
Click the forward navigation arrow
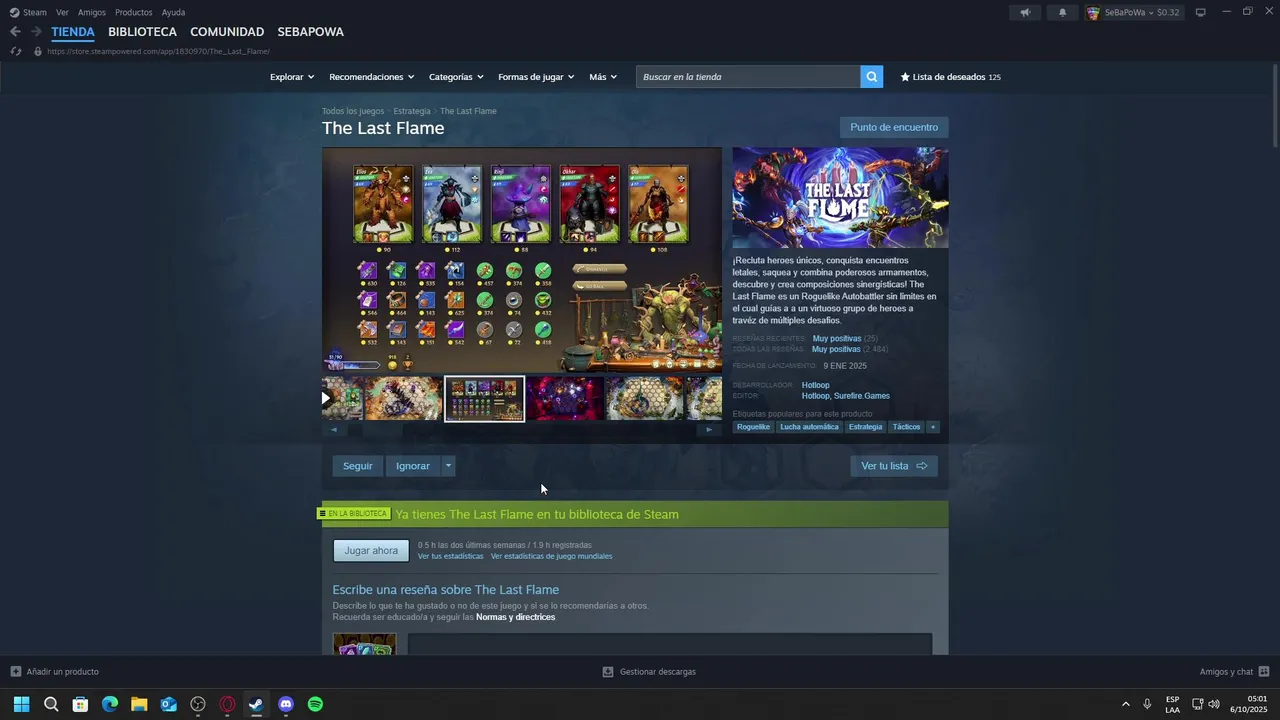[x=36, y=32]
